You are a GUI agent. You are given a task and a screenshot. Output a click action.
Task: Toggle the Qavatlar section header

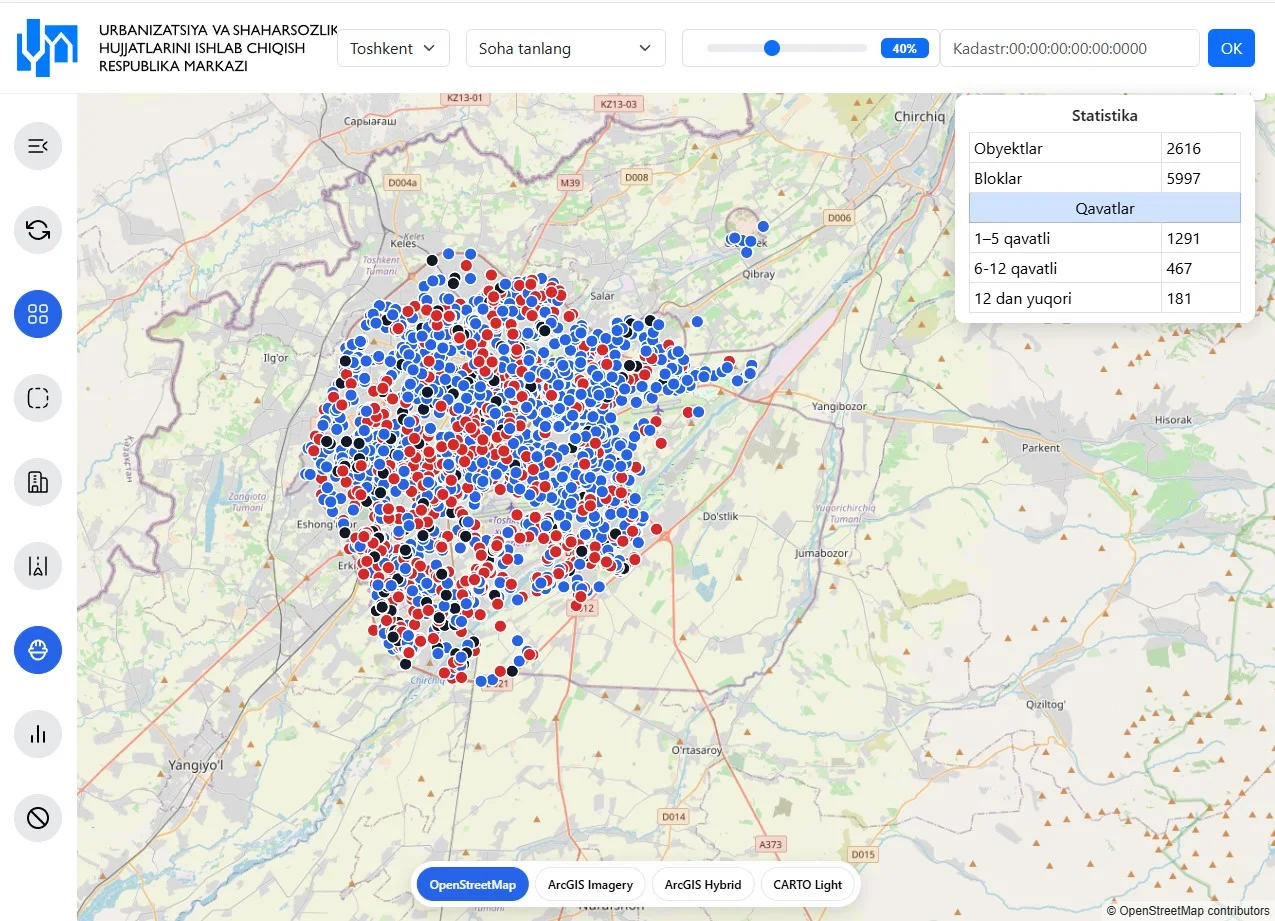(1104, 208)
